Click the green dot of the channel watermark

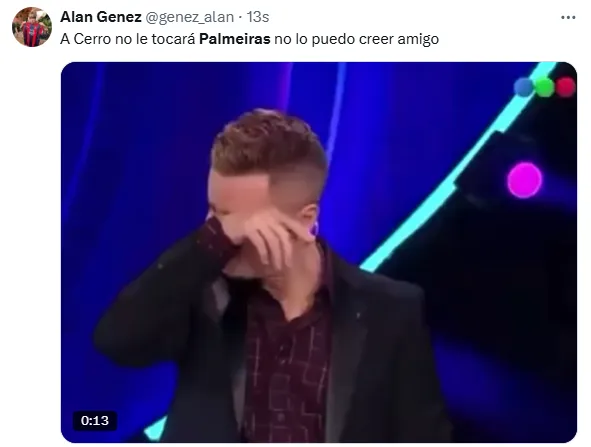tap(544, 87)
